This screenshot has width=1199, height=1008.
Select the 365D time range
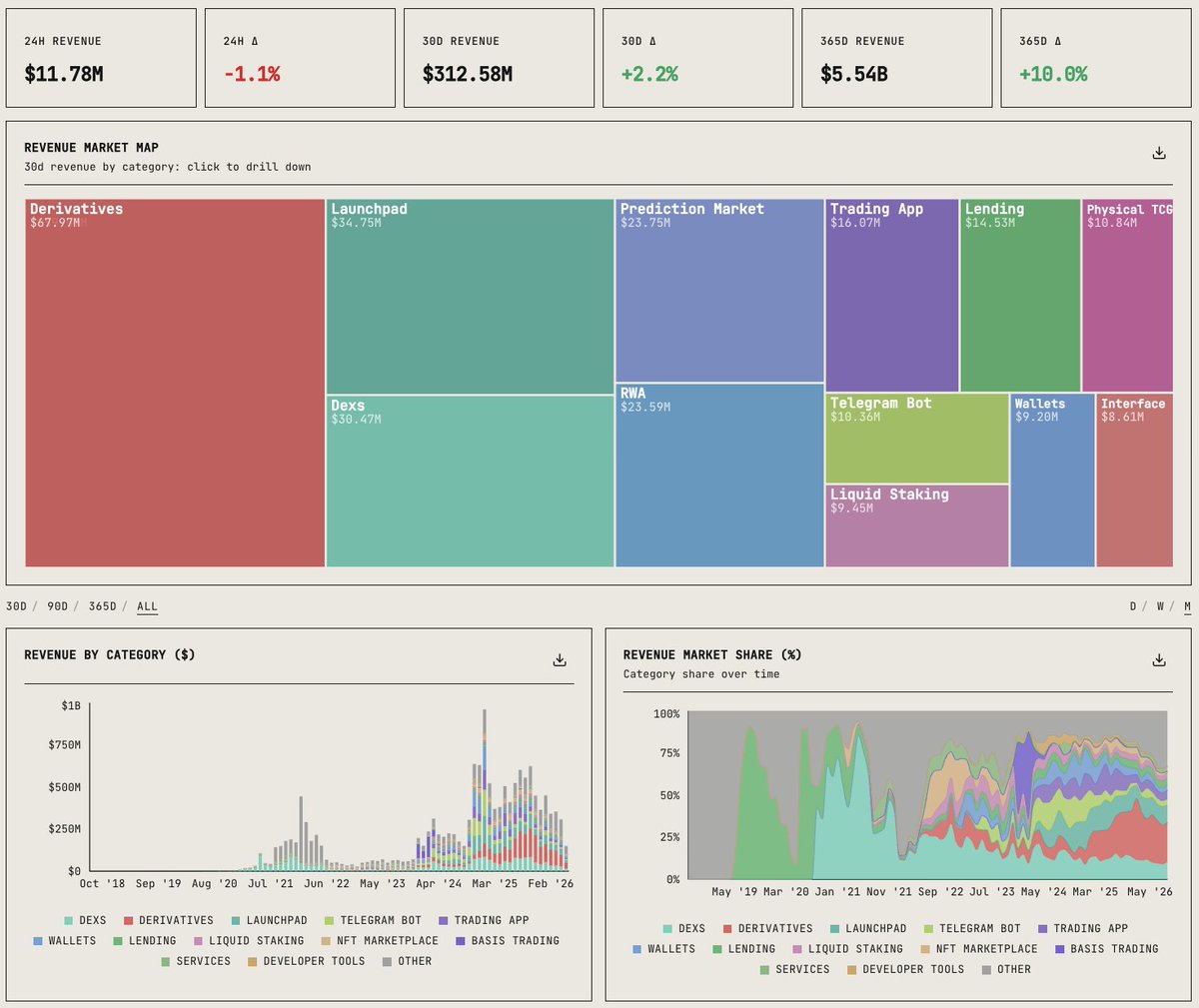click(102, 606)
